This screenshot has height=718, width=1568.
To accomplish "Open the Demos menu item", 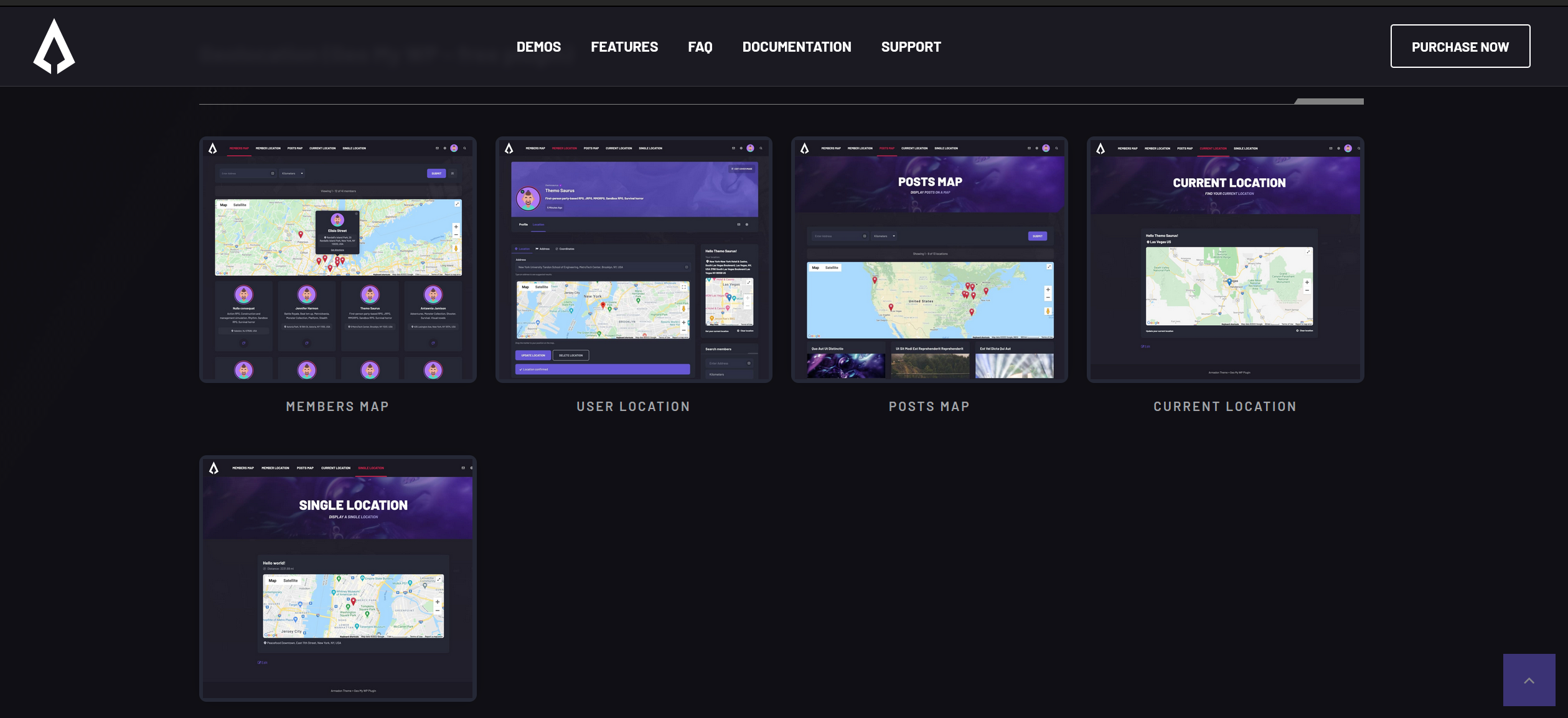I will pos(538,47).
